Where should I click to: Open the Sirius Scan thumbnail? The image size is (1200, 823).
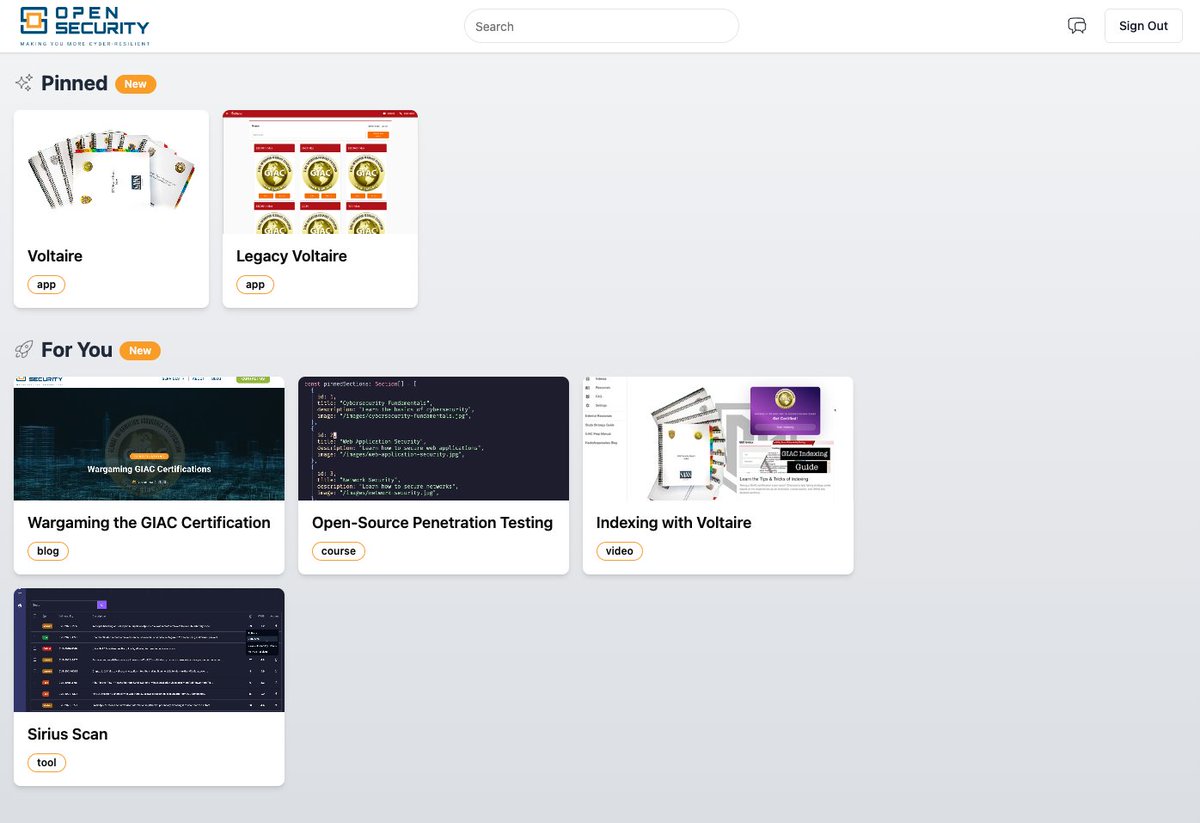click(x=149, y=650)
